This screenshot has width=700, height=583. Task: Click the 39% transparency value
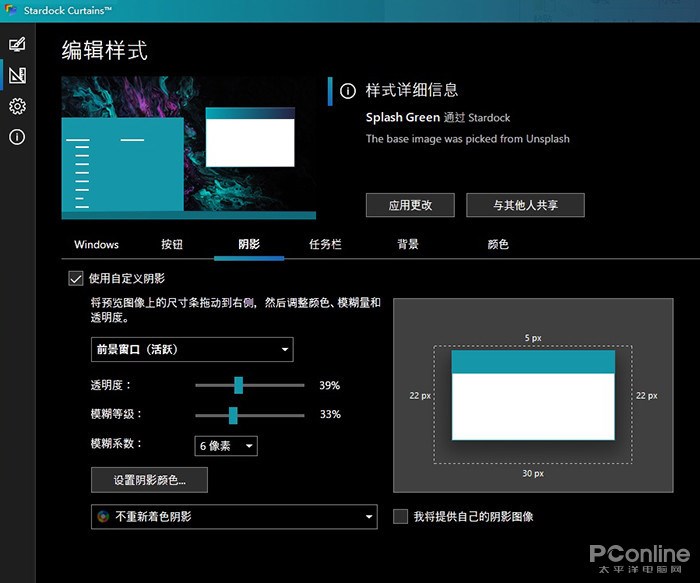click(329, 385)
